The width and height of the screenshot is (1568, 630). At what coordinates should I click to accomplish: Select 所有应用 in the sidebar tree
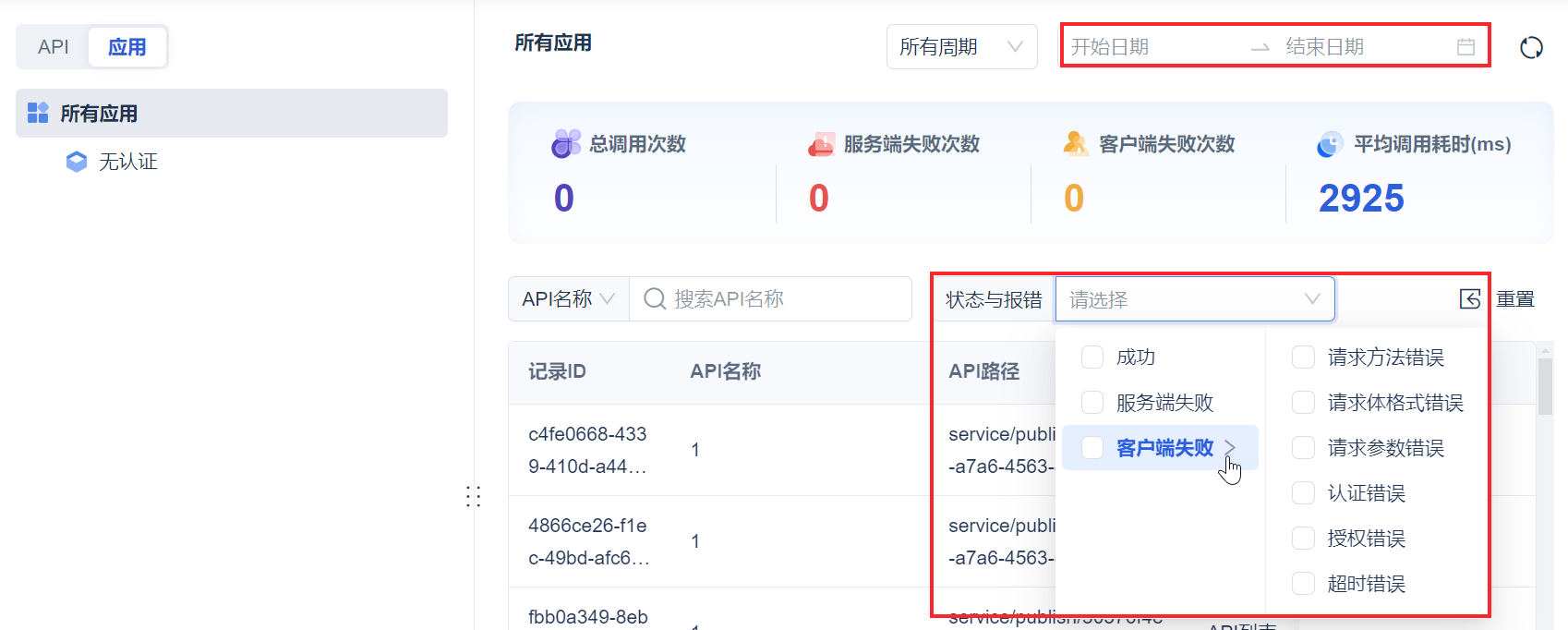pyautogui.click(x=232, y=113)
